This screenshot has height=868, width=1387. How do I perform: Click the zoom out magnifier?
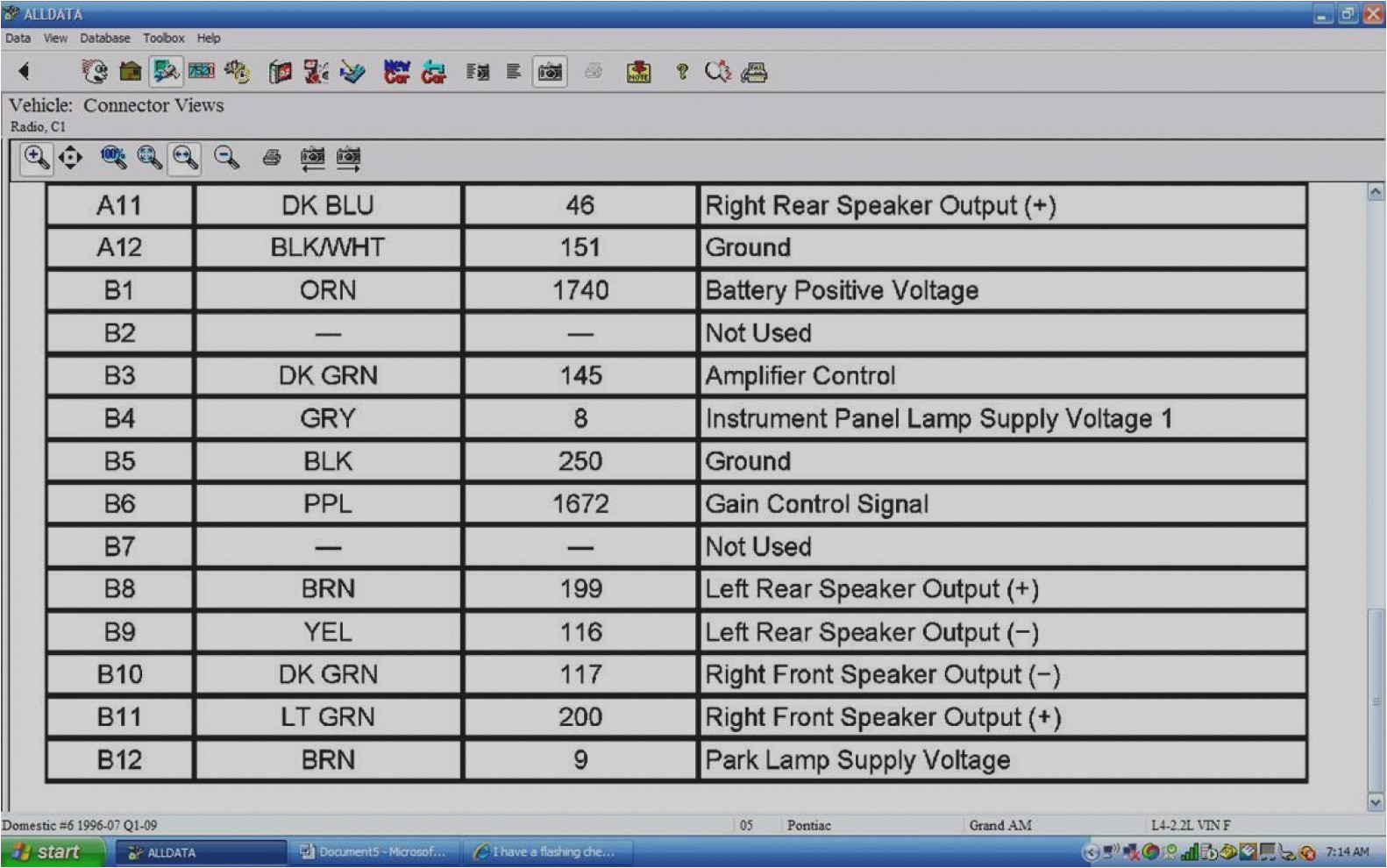[227, 158]
